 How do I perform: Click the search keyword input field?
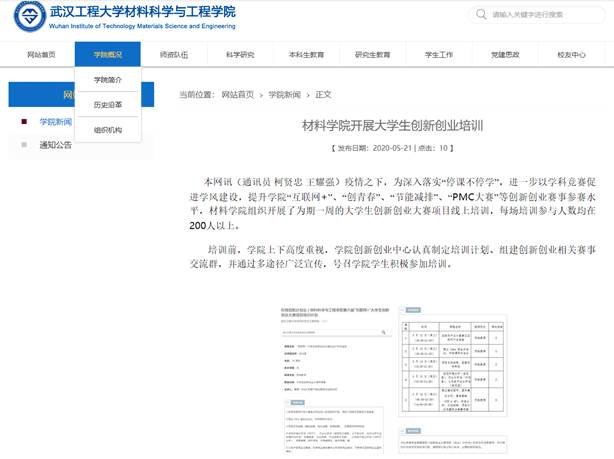[x=540, y=15]
